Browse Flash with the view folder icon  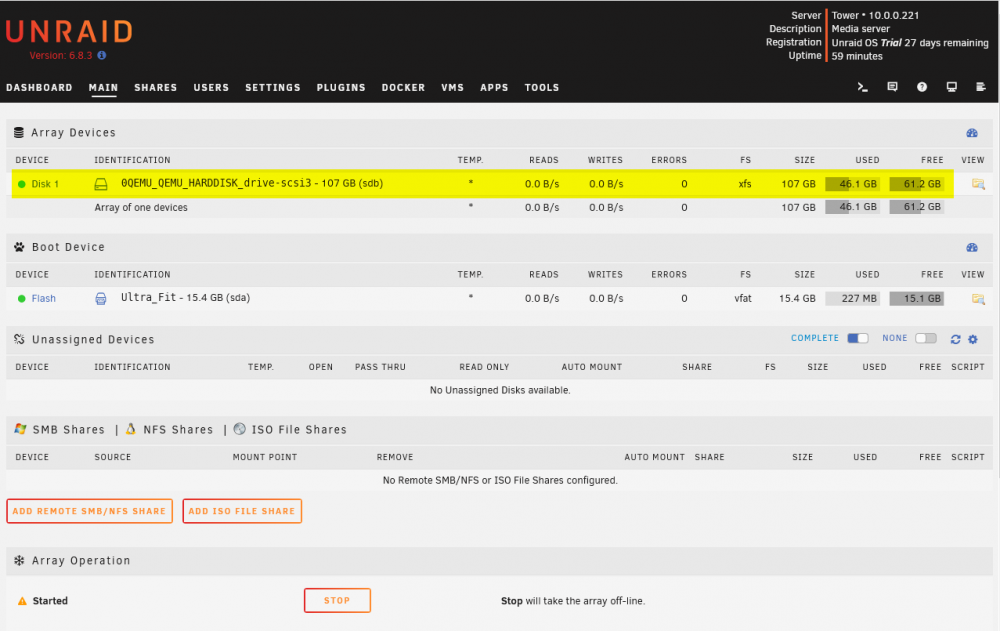tap(978, 299)
